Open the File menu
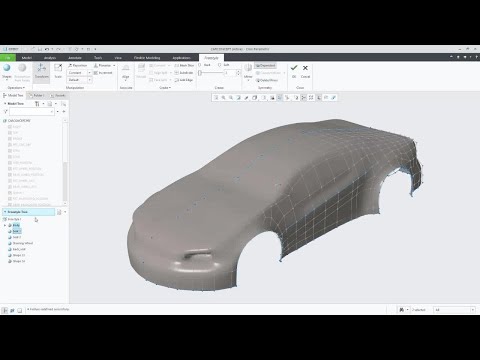 coord(8,58)
